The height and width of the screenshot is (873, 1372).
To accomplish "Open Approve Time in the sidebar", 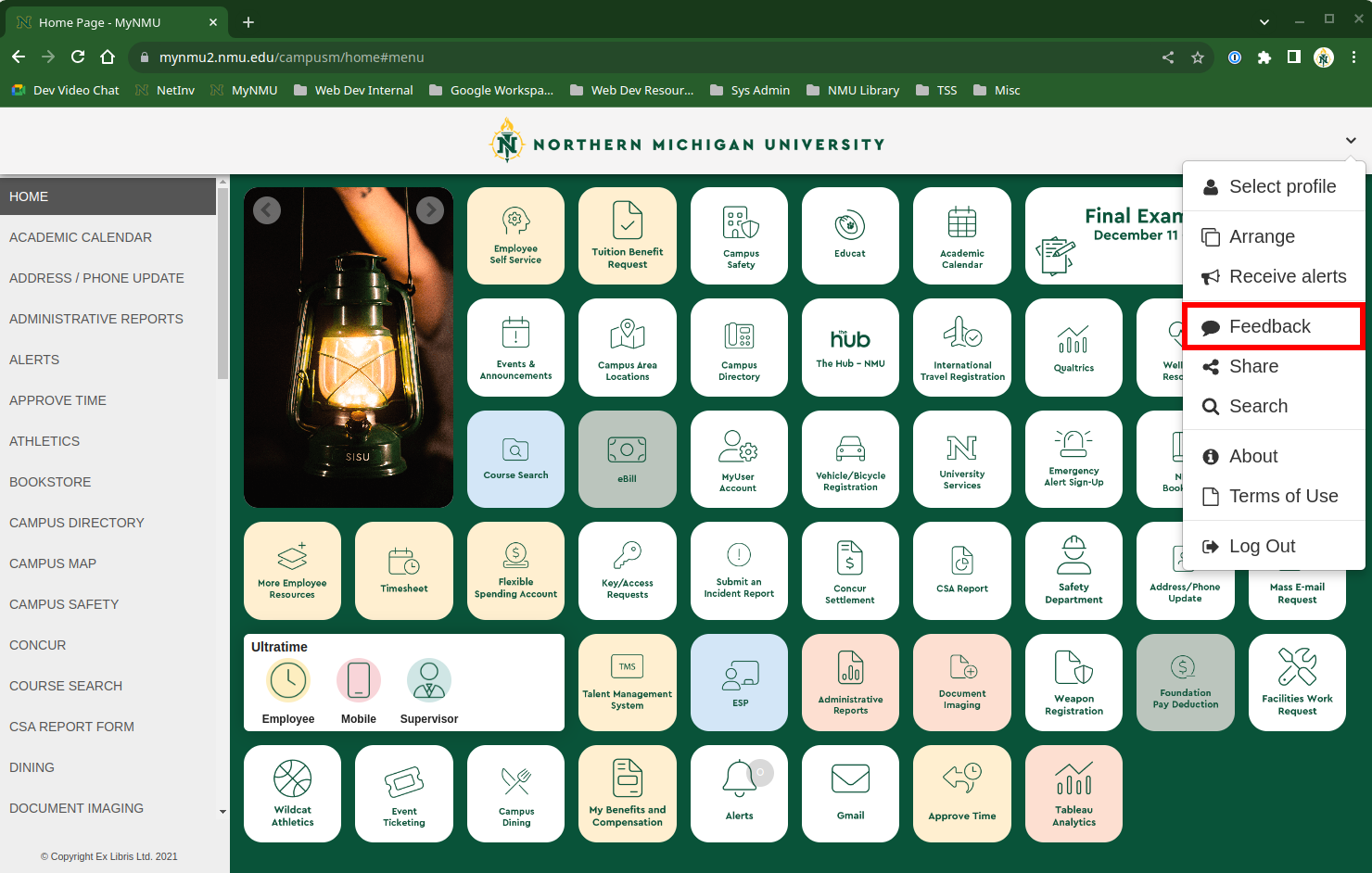I will point(108,400).
